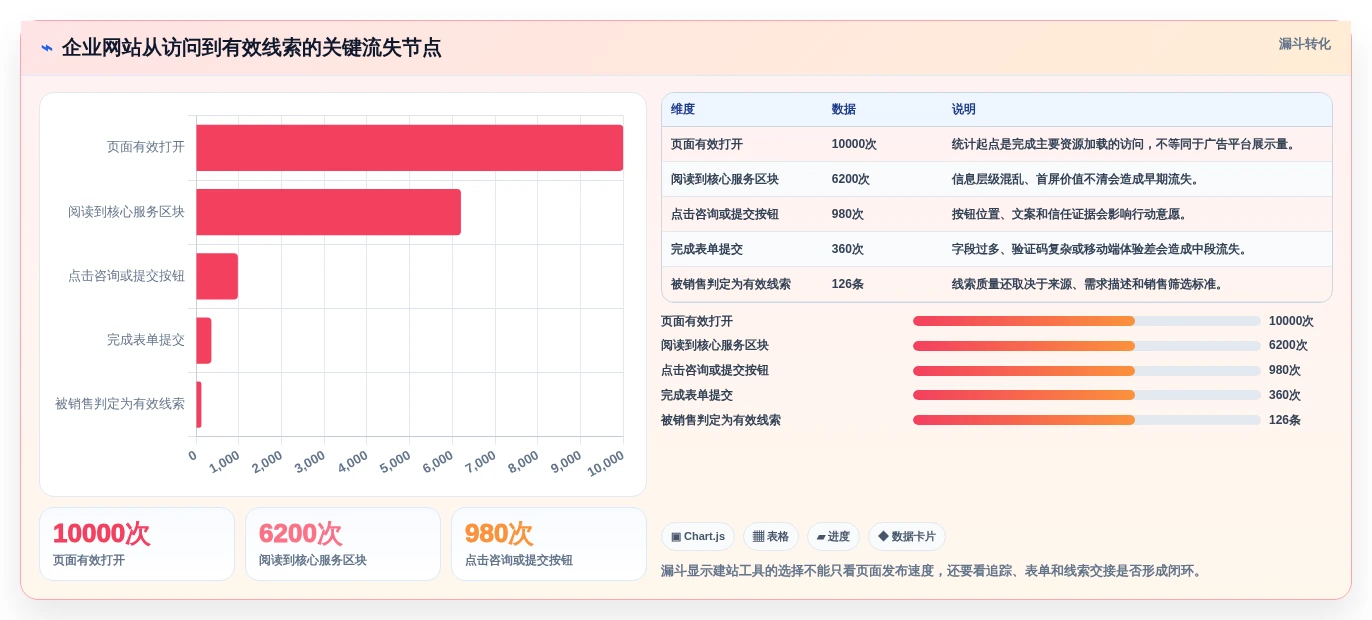Click the 6200次 cell in the table
This screenshot has height=620, width=1372.
851,179
